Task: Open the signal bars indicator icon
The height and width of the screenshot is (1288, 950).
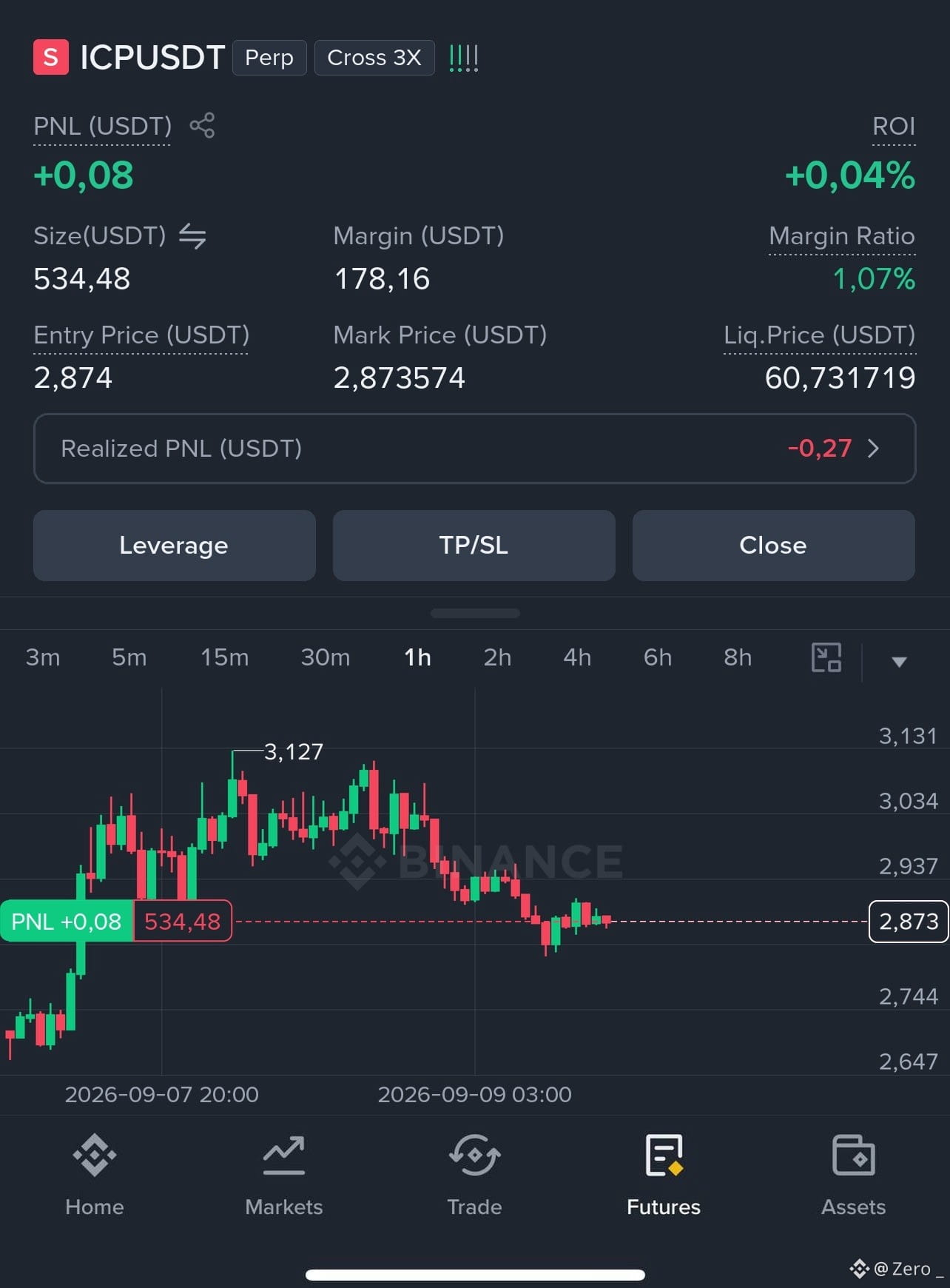Action: [464, 58]
